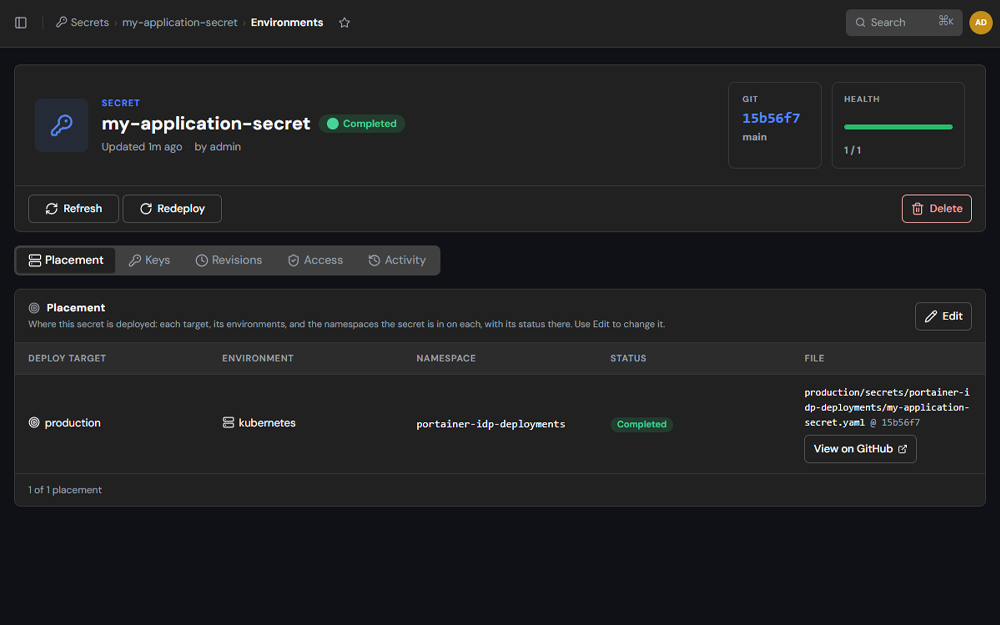The width and height of the screenshot is (1000, 625).
Task: Open the Activity tab
Action: coord(397,260)
